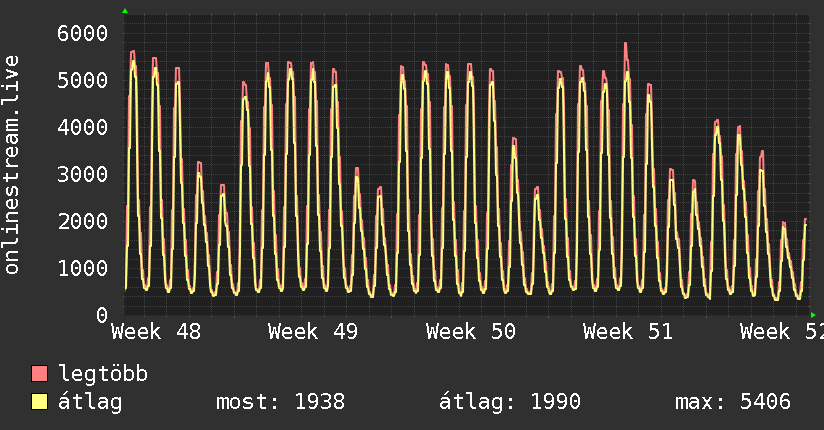Click the Week 51 x-axis label
The width and height of the screenshot is (824, 430).
[628, 332]
